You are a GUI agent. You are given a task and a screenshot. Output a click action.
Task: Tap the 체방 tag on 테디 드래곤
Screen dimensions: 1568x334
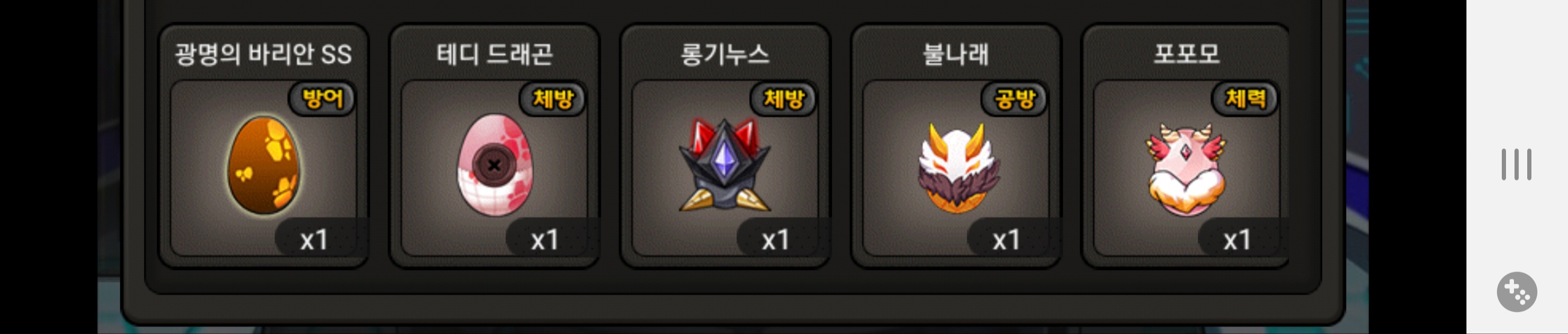[552, 98]
